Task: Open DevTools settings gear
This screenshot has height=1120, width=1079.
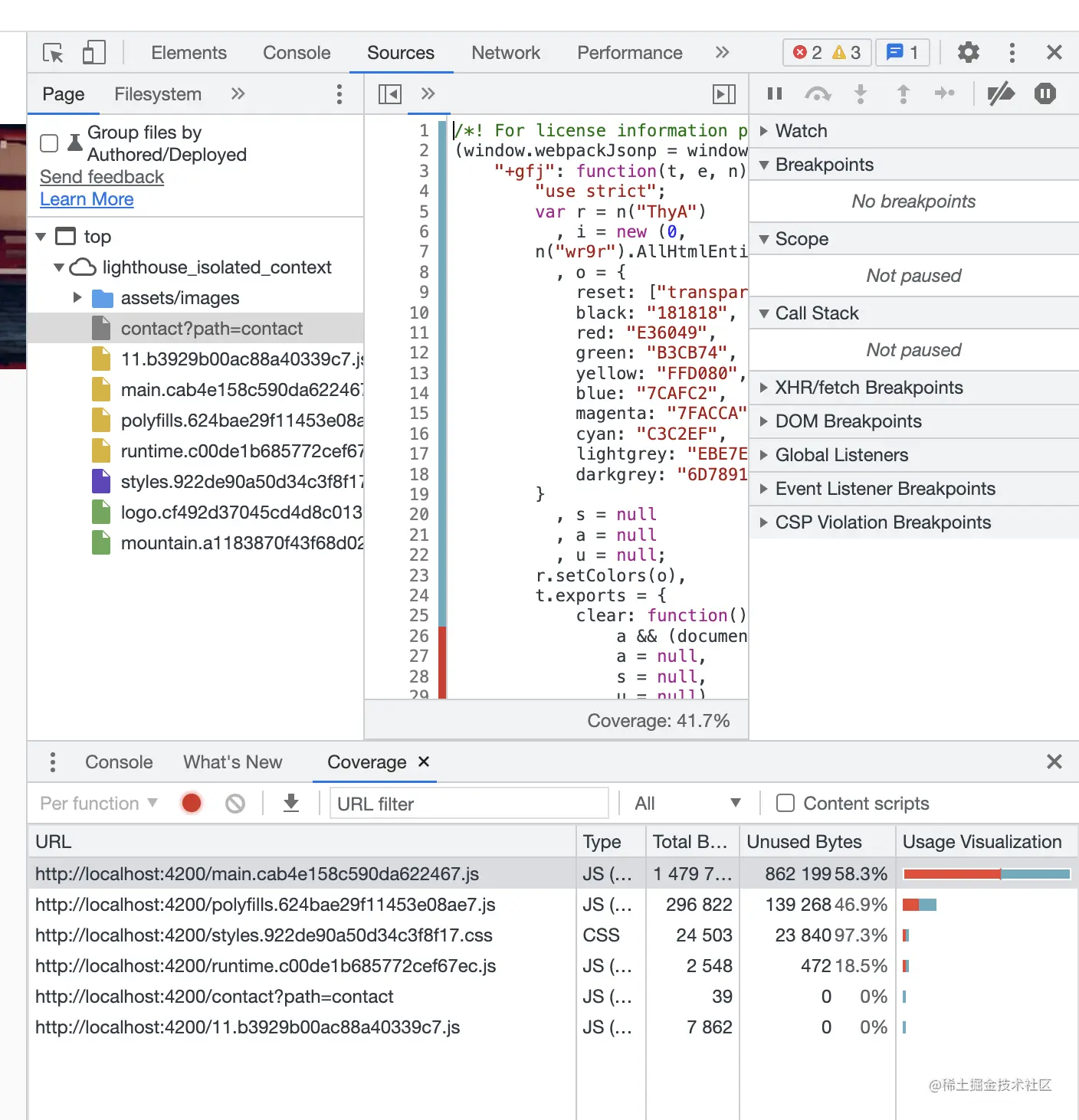Action: (969, 52)
